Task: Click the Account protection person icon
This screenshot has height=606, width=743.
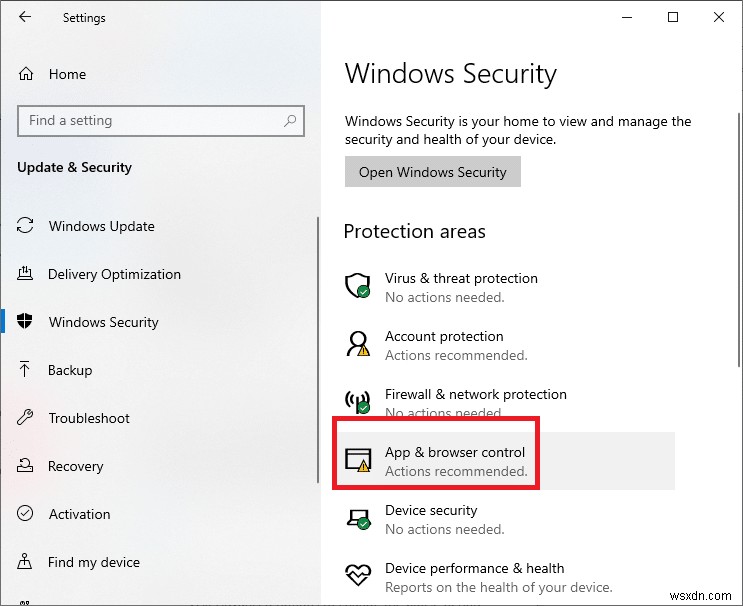Action: (357, 345)
